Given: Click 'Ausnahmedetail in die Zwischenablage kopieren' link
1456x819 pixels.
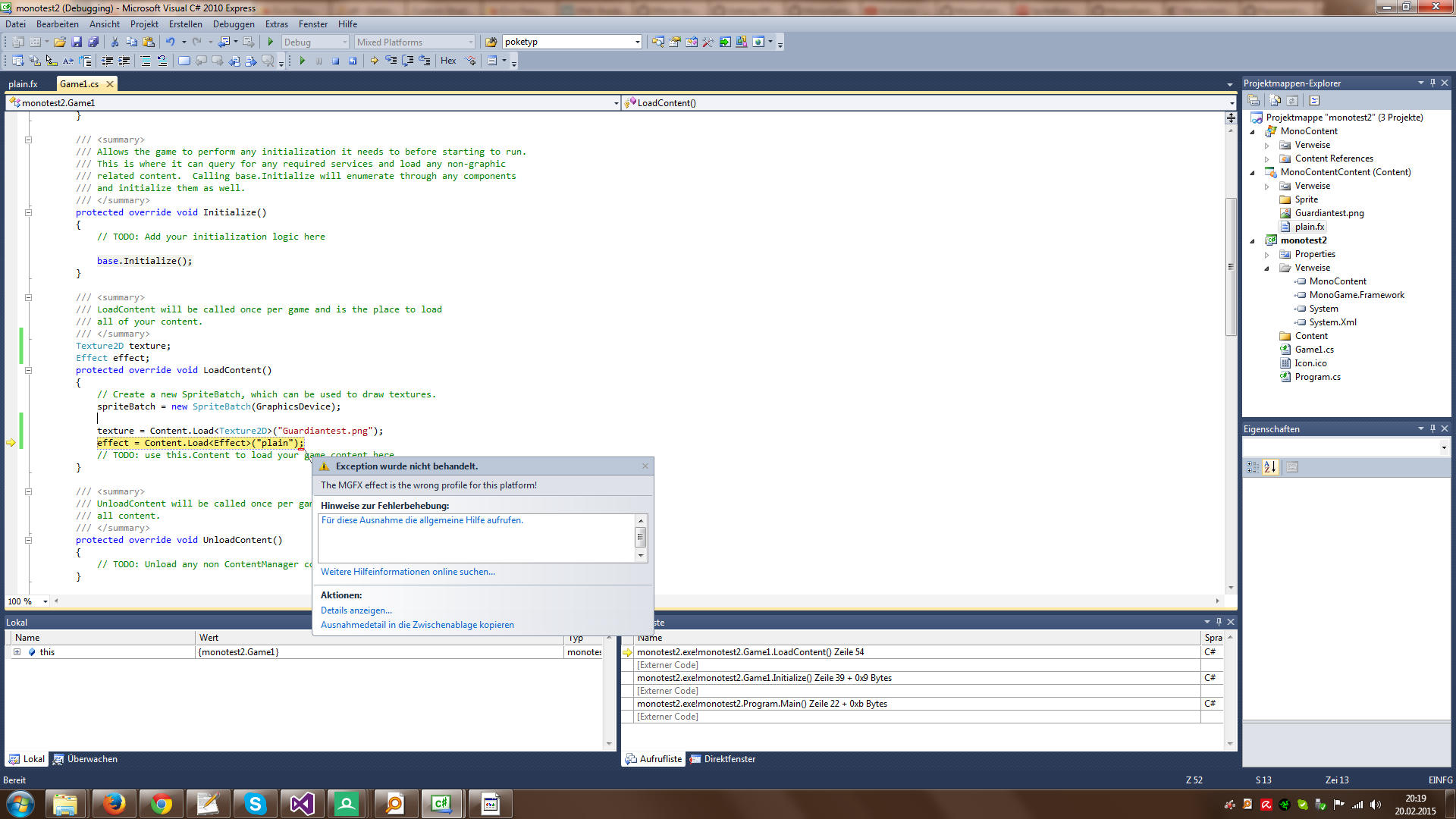Looking at the screenshot, I should click(417, 625).
